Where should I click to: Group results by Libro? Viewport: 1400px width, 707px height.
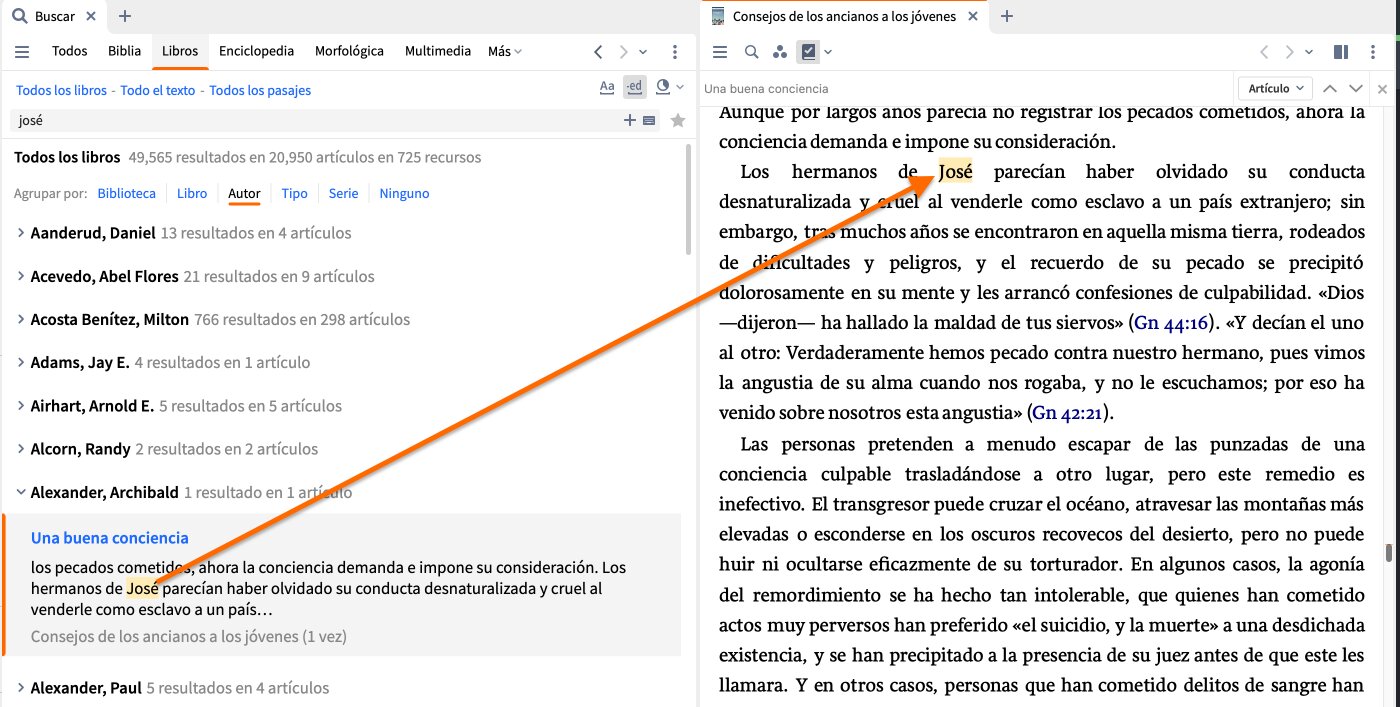tap(192, 193)
